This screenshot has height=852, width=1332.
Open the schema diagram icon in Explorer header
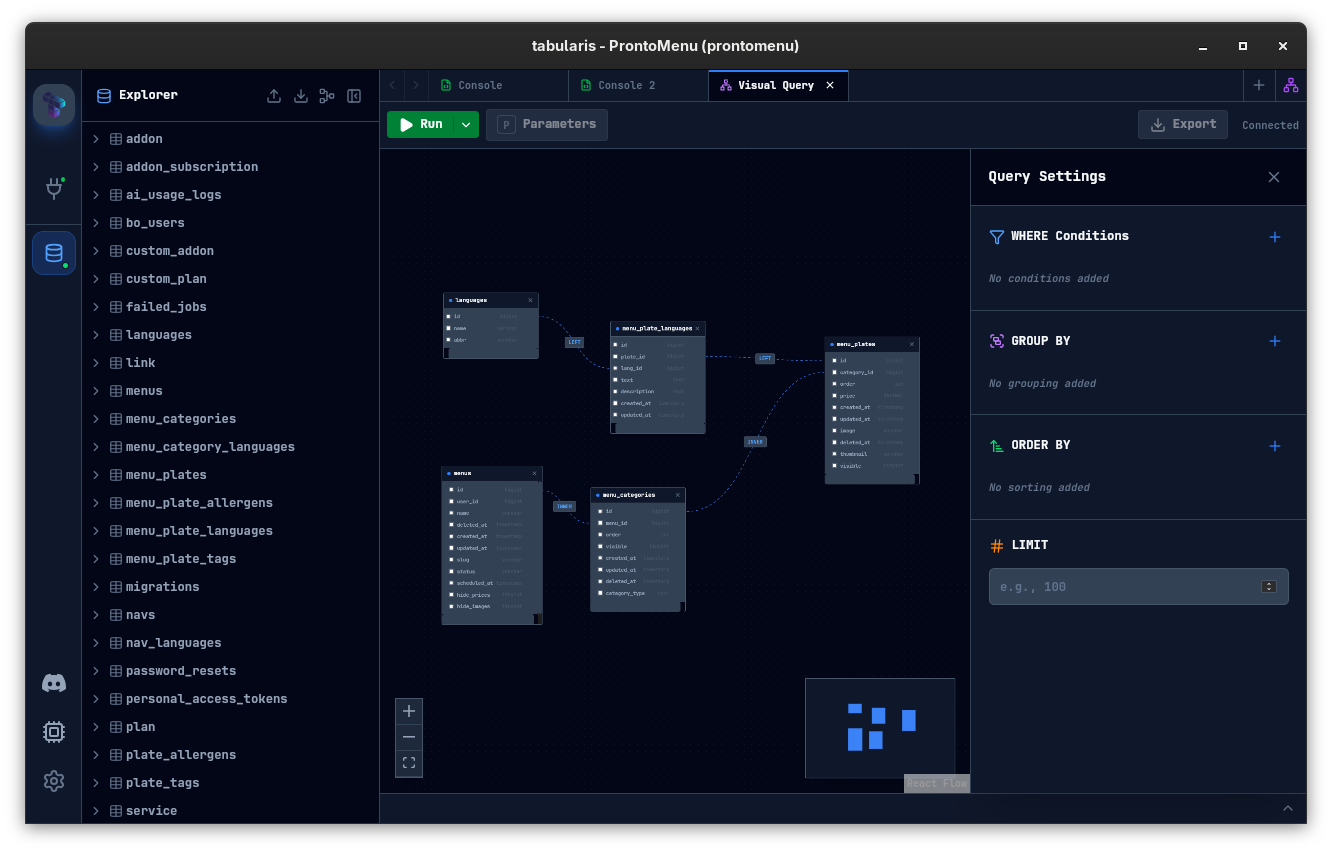pos(326,96)
